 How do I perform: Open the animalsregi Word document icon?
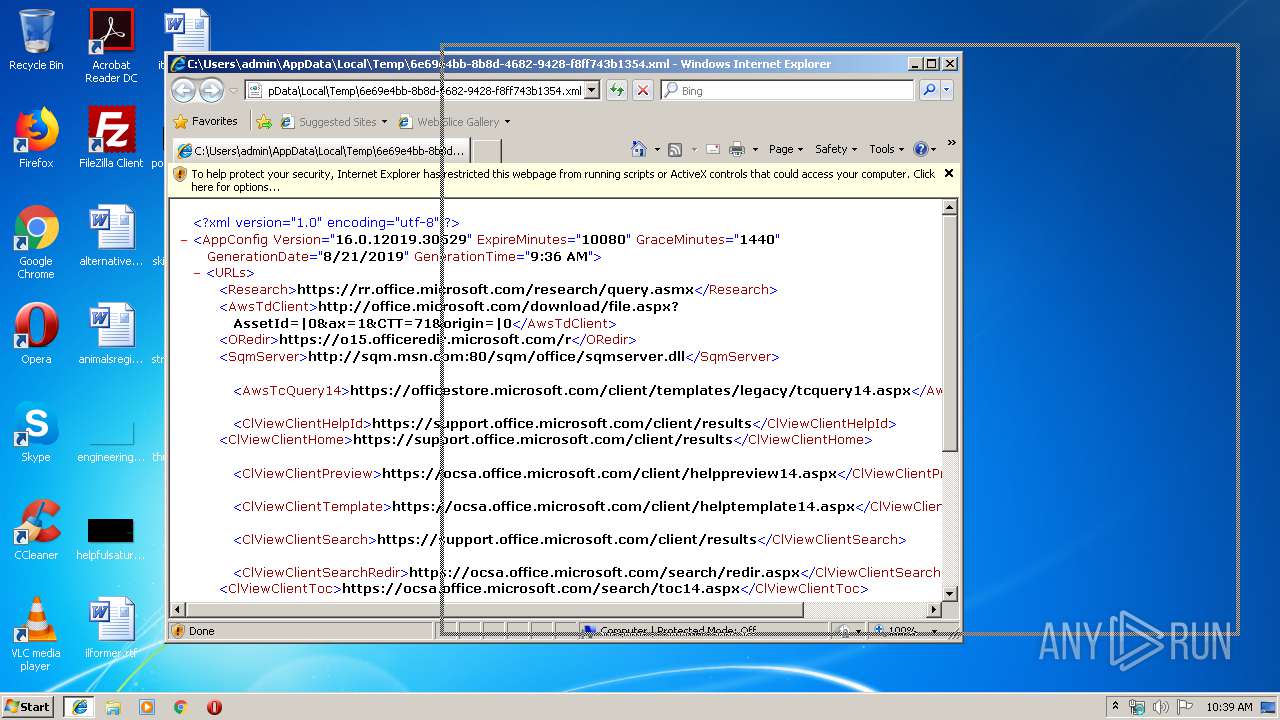(x=111, y=334)
